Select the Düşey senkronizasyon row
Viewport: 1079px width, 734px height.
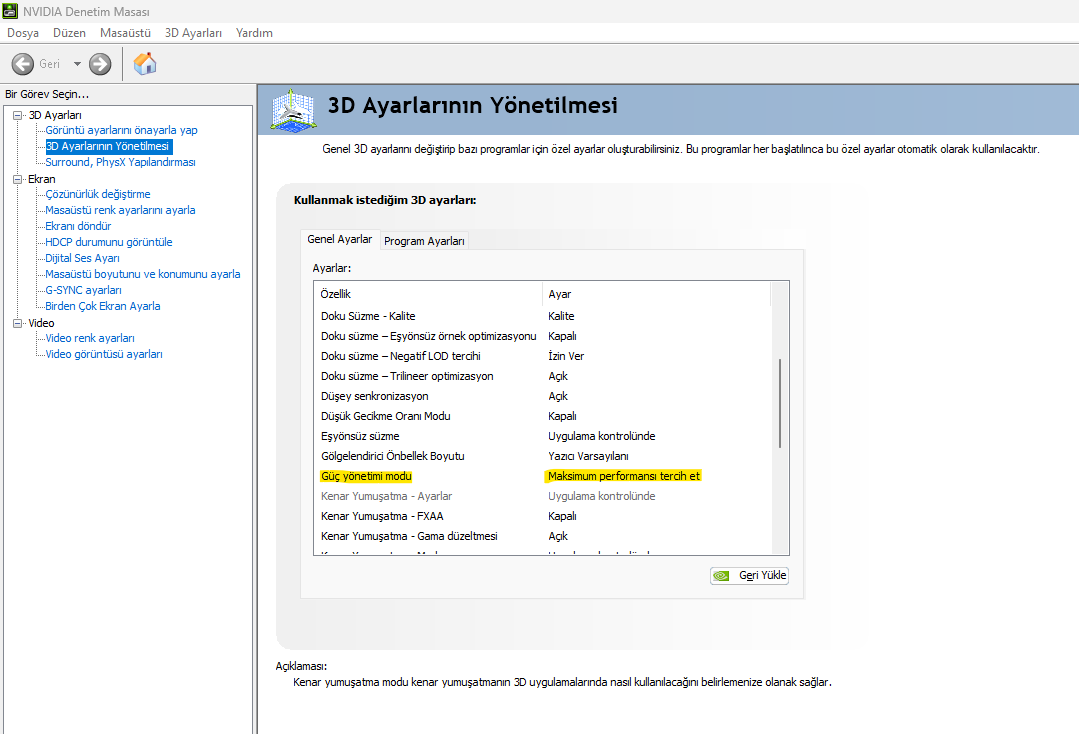click(x=542, y=396)
